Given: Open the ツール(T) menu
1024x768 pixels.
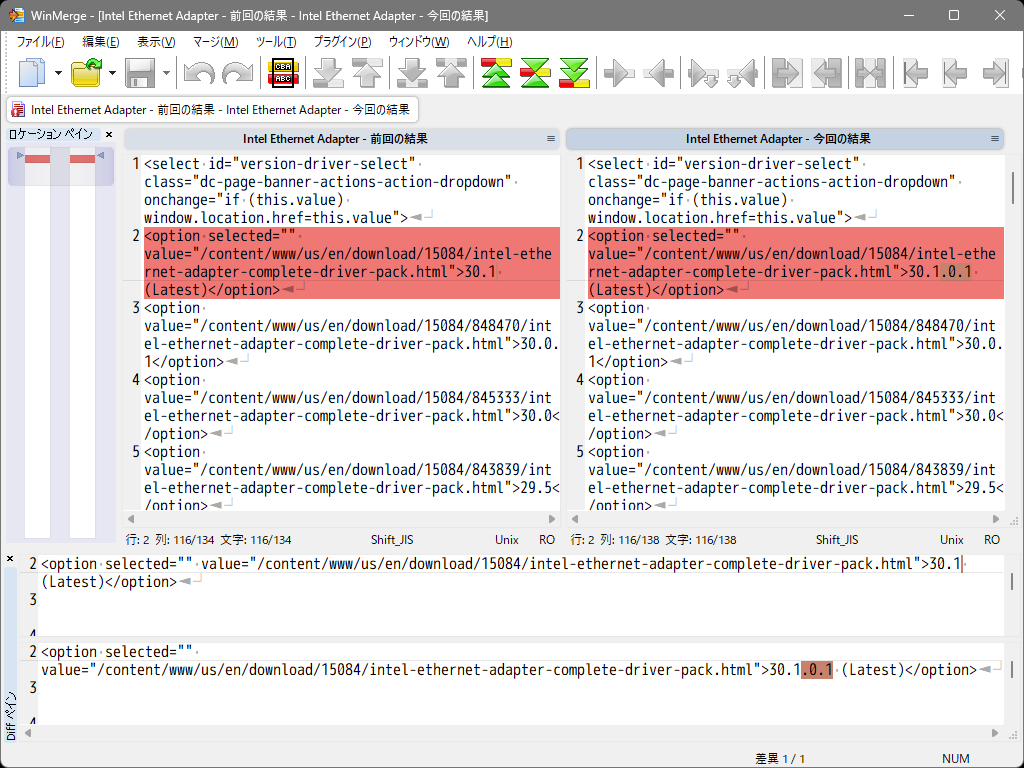Looking at the screenshot, I should (276, 42).
